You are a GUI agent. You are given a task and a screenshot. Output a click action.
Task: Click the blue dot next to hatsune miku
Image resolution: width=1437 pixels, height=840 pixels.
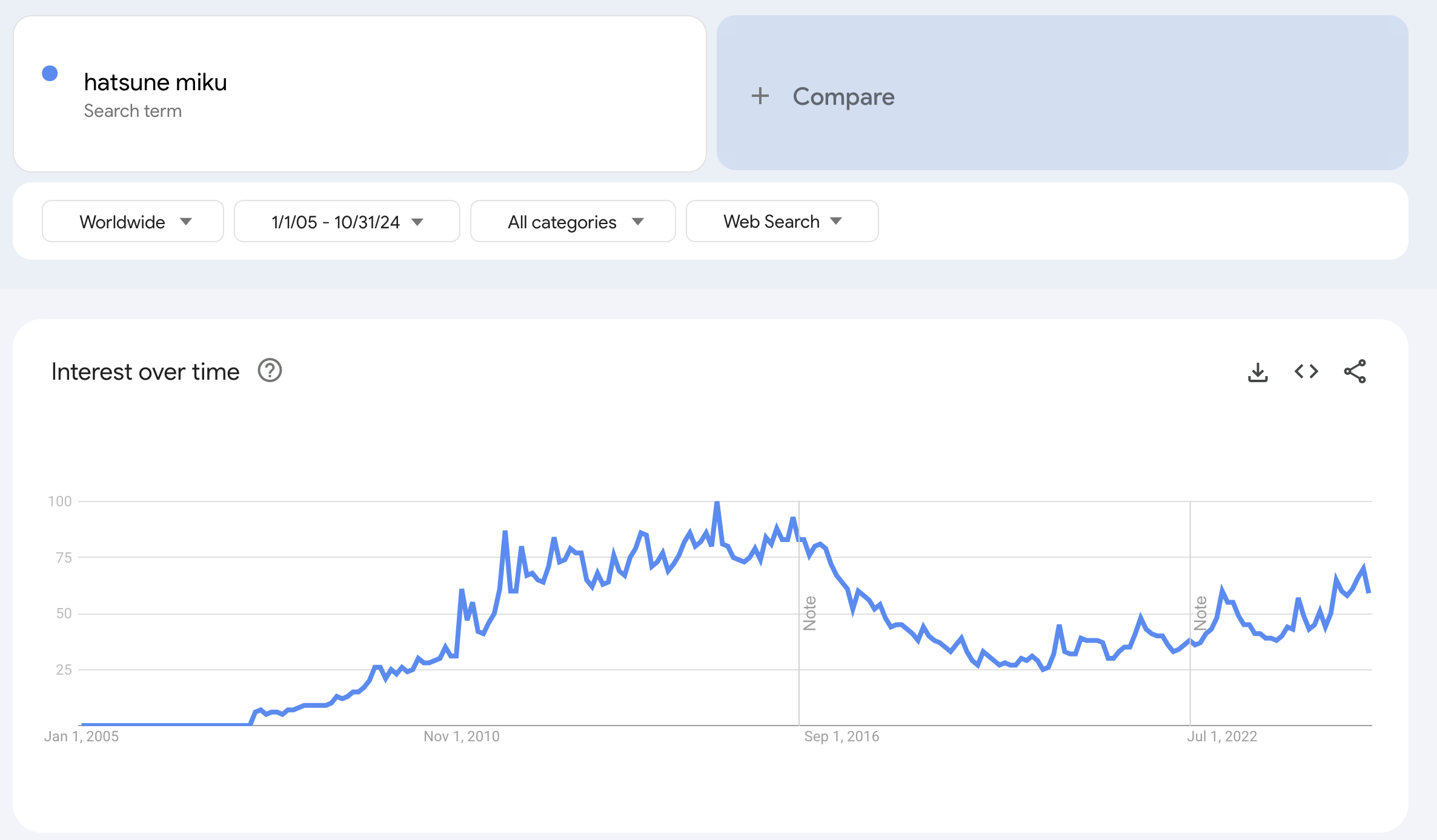pyautogui.click(x=50, y=73)
